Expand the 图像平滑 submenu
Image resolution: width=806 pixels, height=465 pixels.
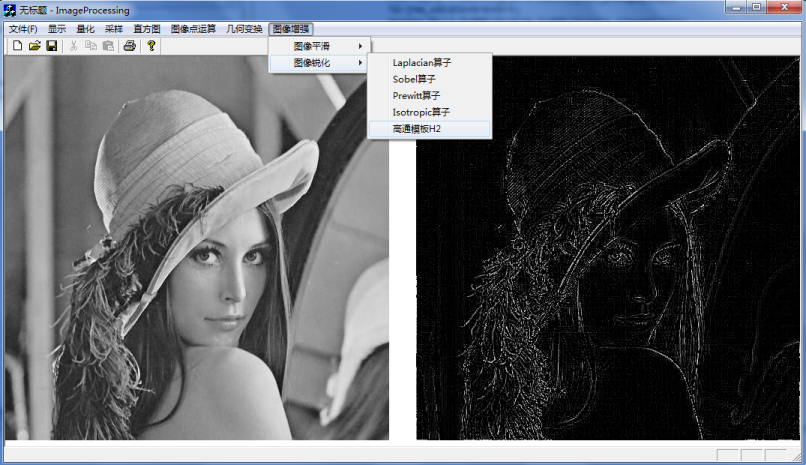318,46
